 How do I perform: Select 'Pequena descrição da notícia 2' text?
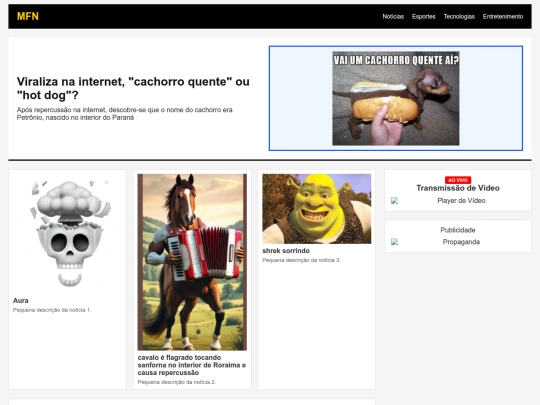tap(177, 382)
